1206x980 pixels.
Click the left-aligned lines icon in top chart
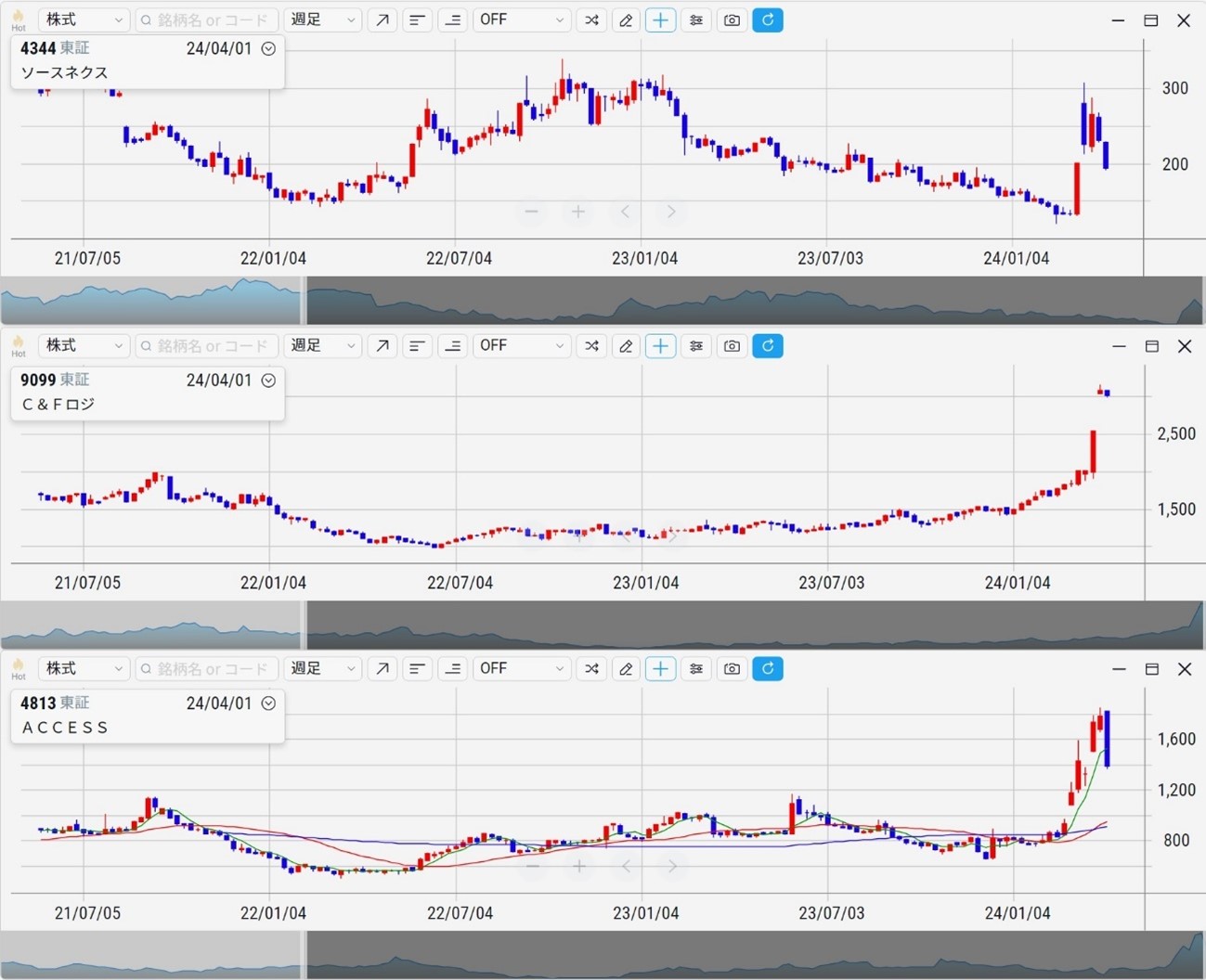pyautogui.click(x=418, y=20)
